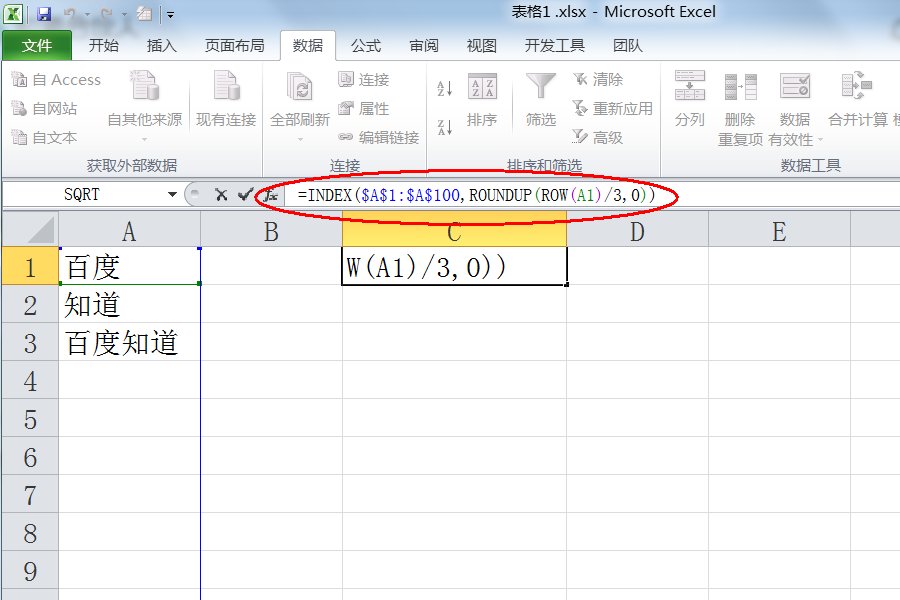The height and width of the screenshot is (600, 900).
Task: Cancel the formula entry with the X button
Action: [222, 193]
